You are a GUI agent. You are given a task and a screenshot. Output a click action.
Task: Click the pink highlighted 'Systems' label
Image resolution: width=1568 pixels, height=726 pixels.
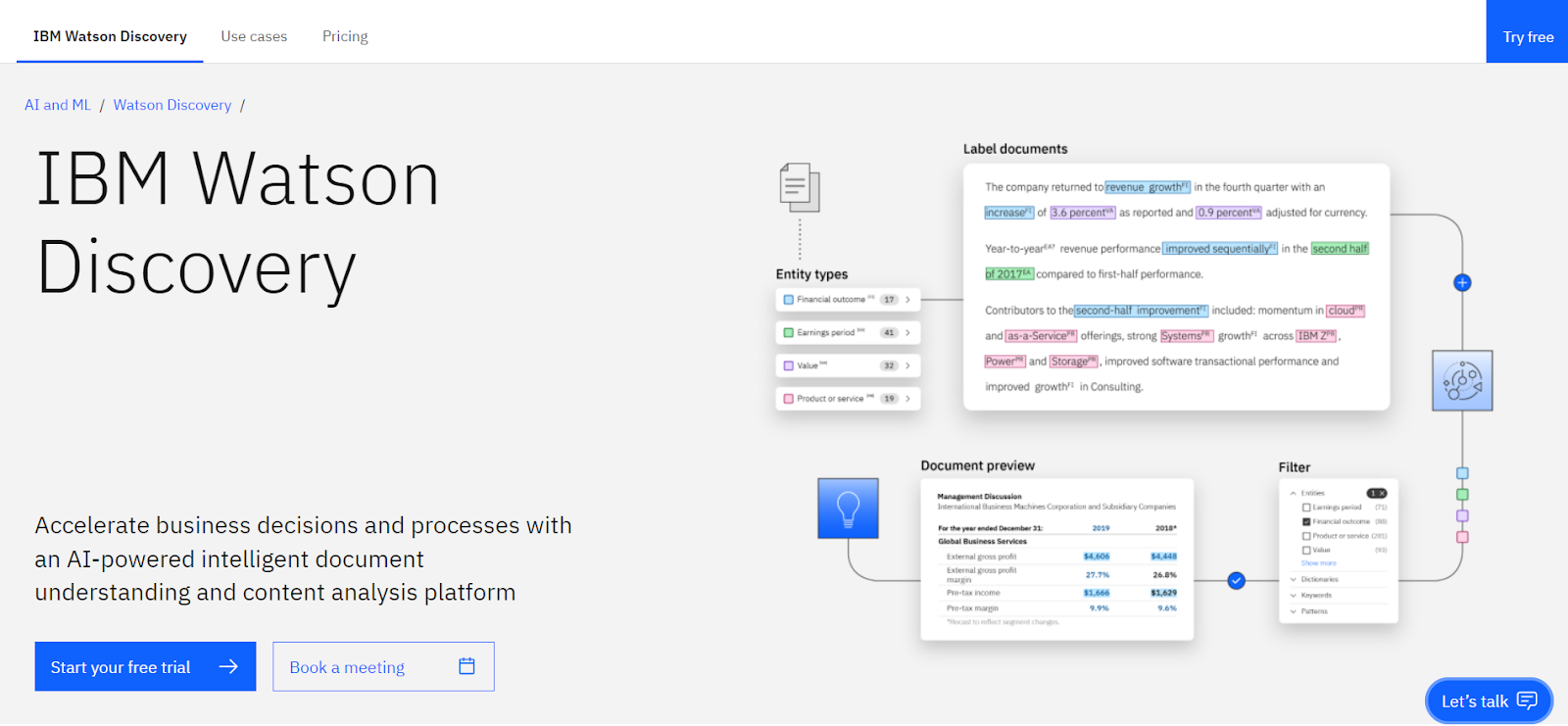(1187, 336)
